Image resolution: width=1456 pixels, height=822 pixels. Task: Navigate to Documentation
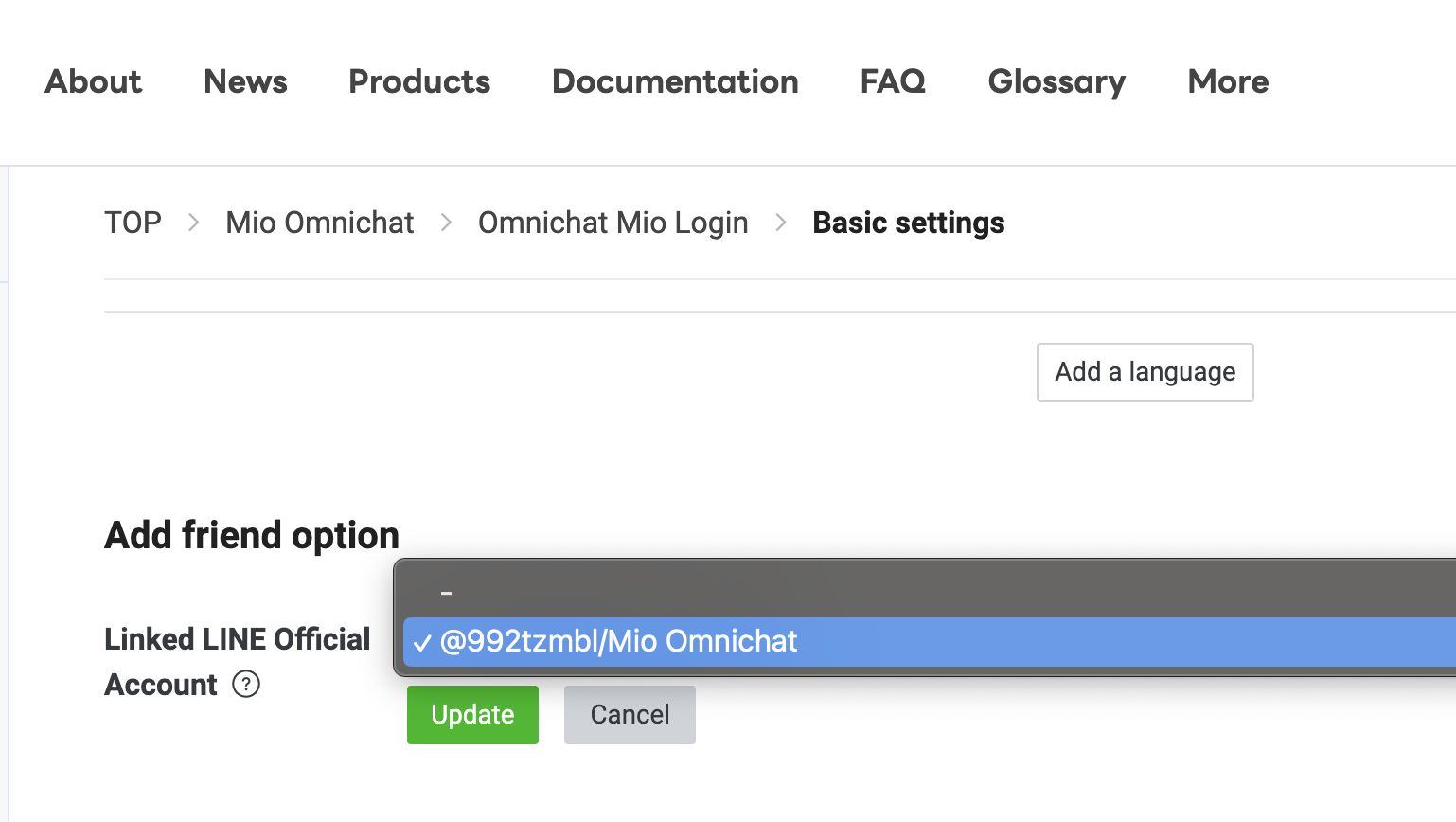coord(675,81)
